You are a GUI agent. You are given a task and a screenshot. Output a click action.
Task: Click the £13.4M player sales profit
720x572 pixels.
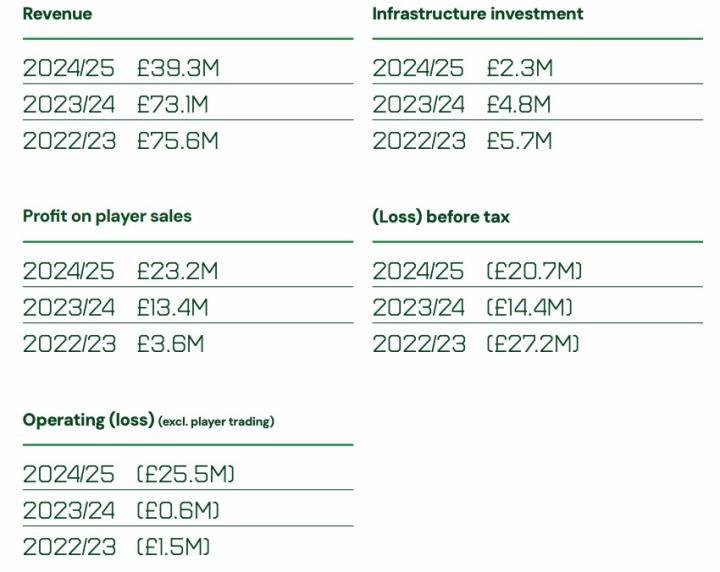172,307
